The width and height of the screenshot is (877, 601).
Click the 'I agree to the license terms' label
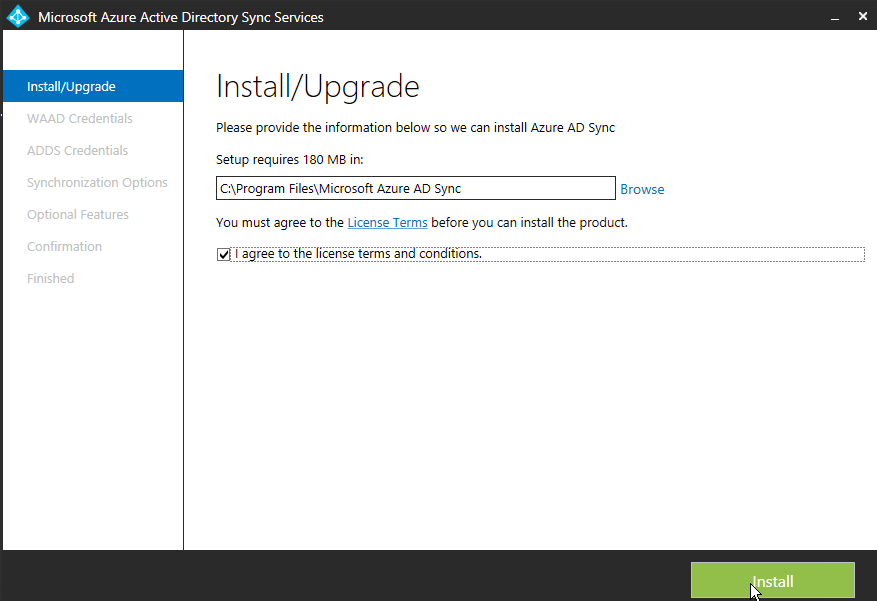(x=357, y=254)
